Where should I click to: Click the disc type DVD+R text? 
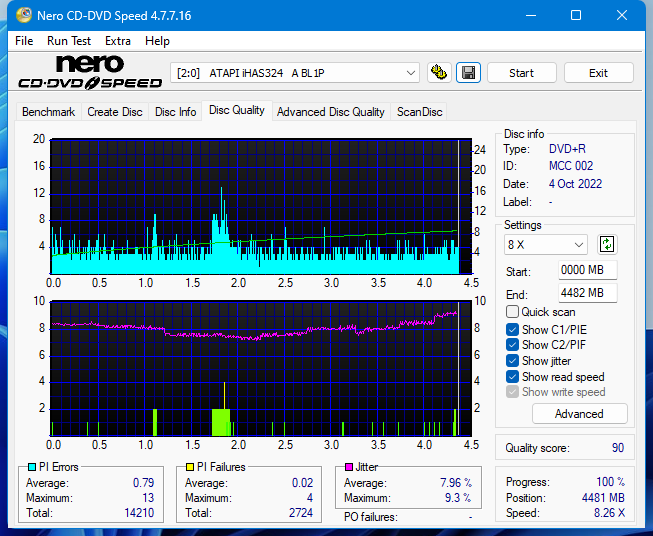point(567,149)
